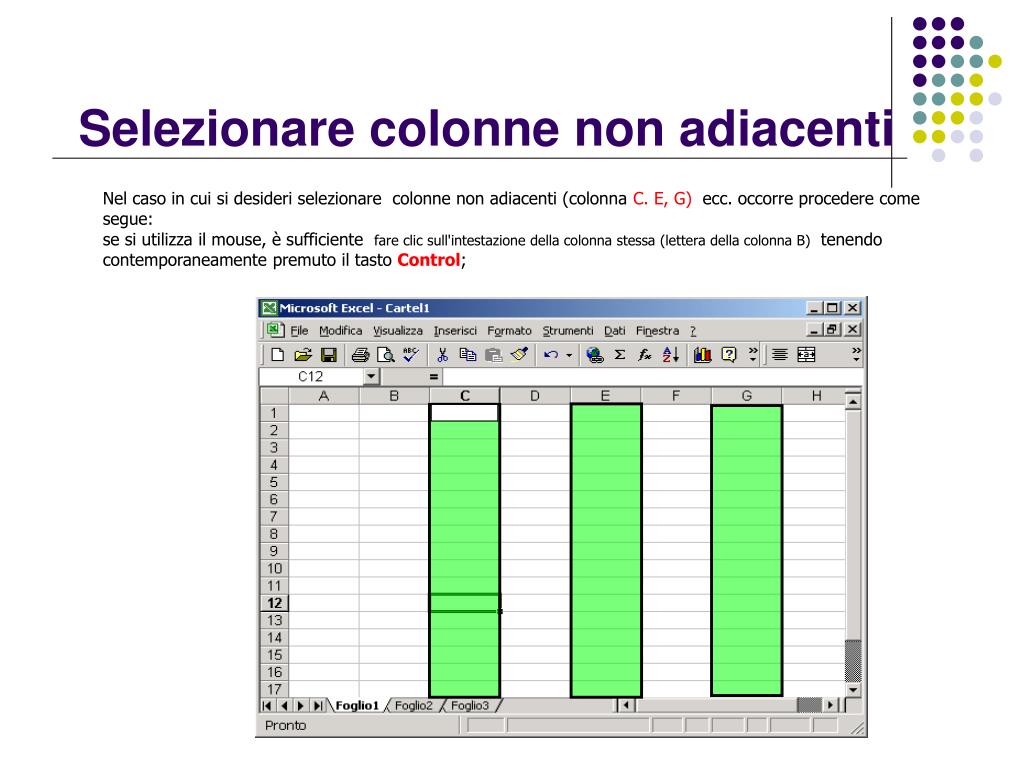Print using the printer icon
The height and width of the screenshot is (768, 1024).
click(360, 355)
